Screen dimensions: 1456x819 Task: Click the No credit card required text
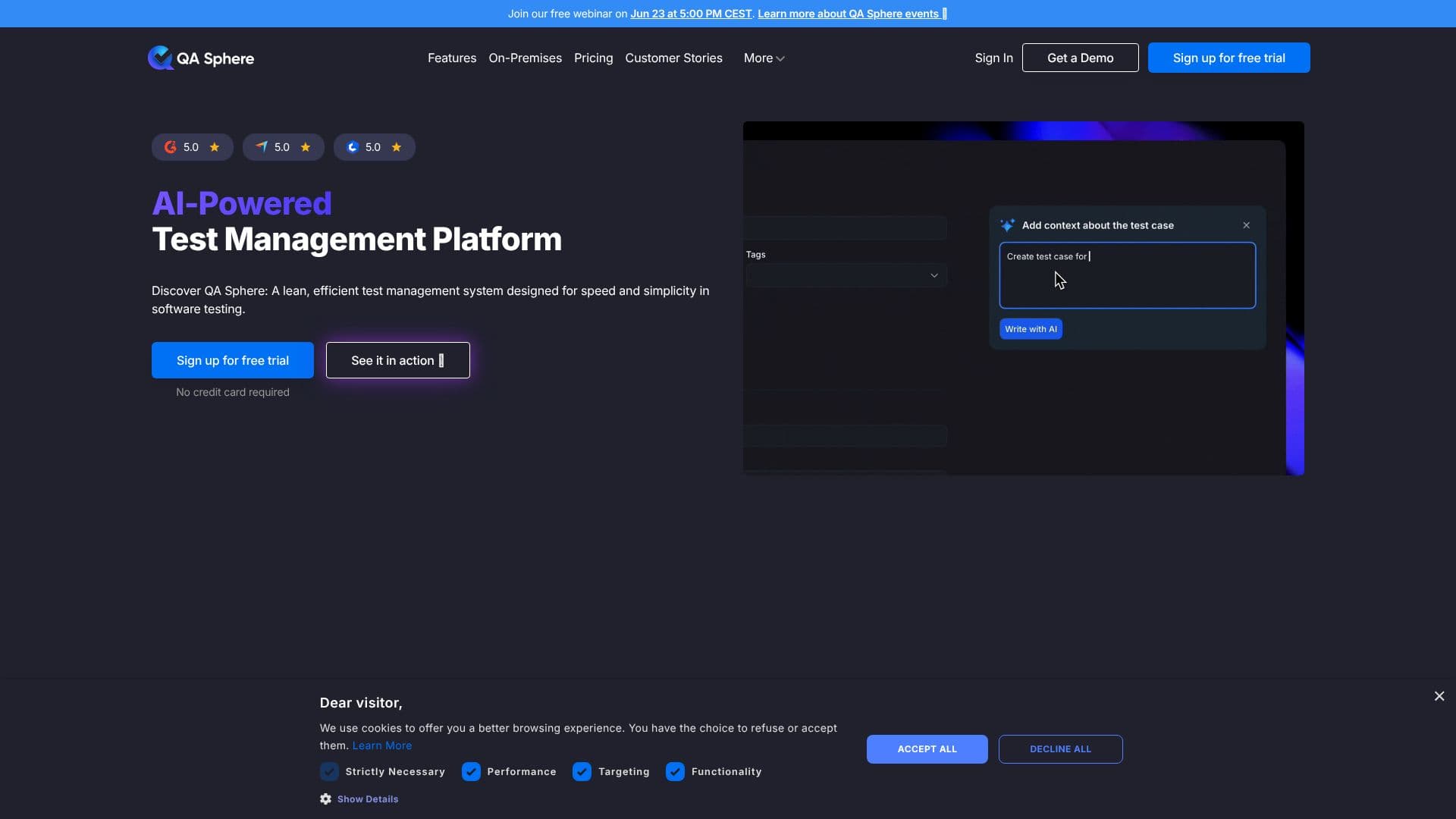click(233, 392)
